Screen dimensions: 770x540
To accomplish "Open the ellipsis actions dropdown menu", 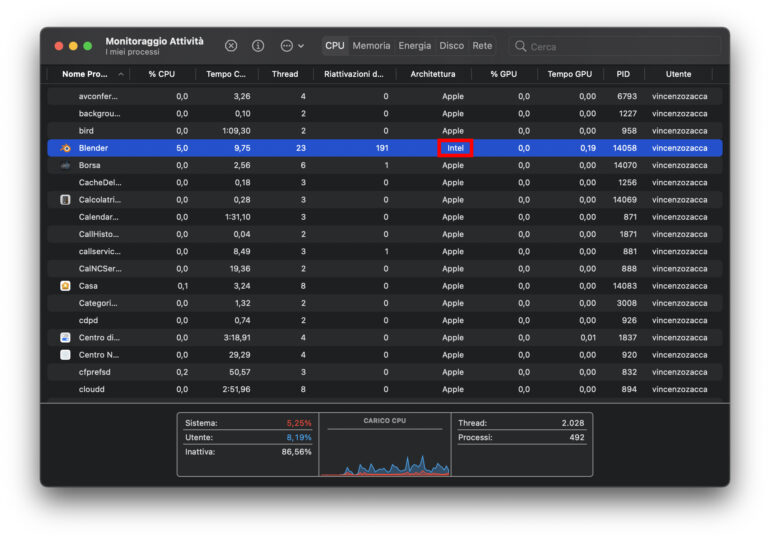I will coord(292,46).
